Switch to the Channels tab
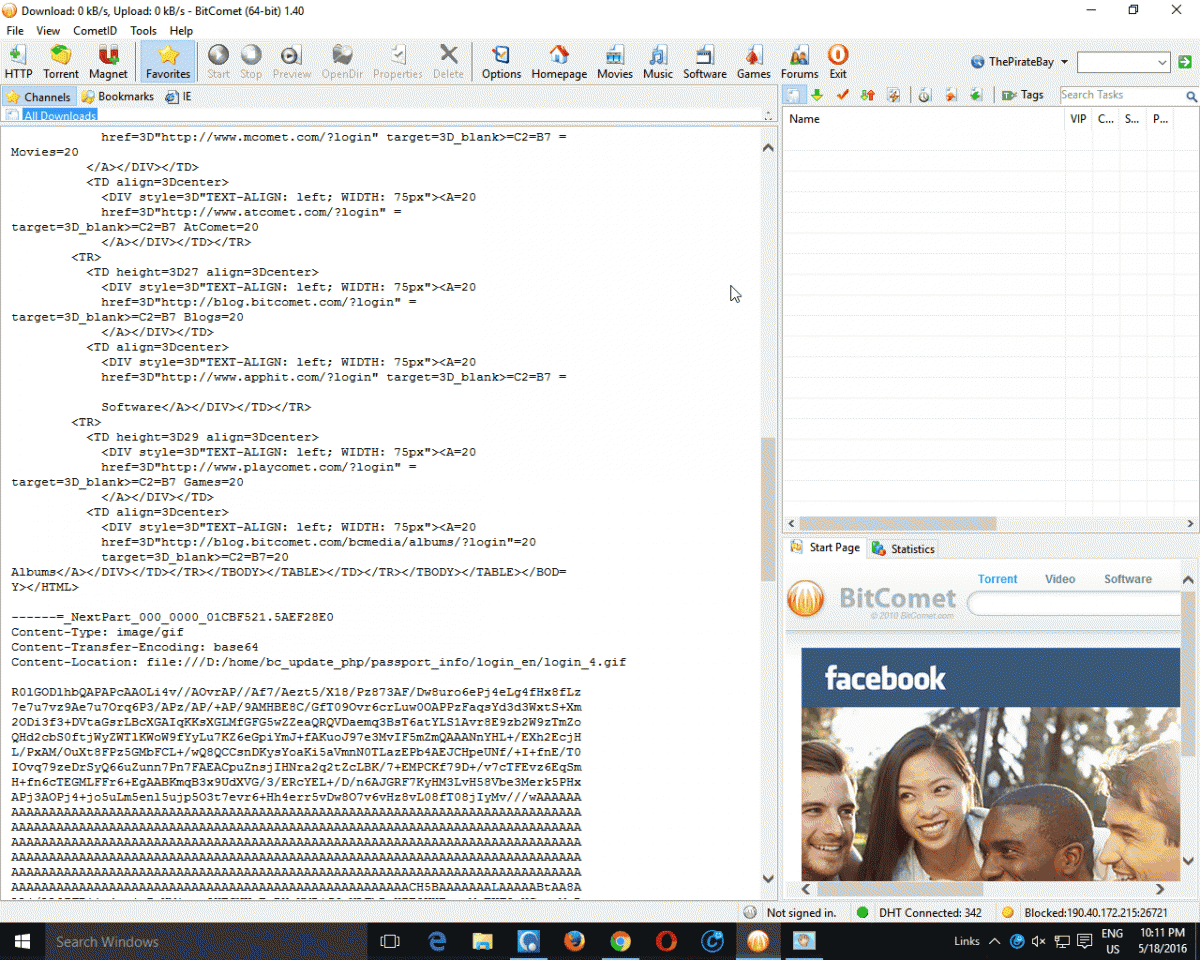 tap(39, 97)
